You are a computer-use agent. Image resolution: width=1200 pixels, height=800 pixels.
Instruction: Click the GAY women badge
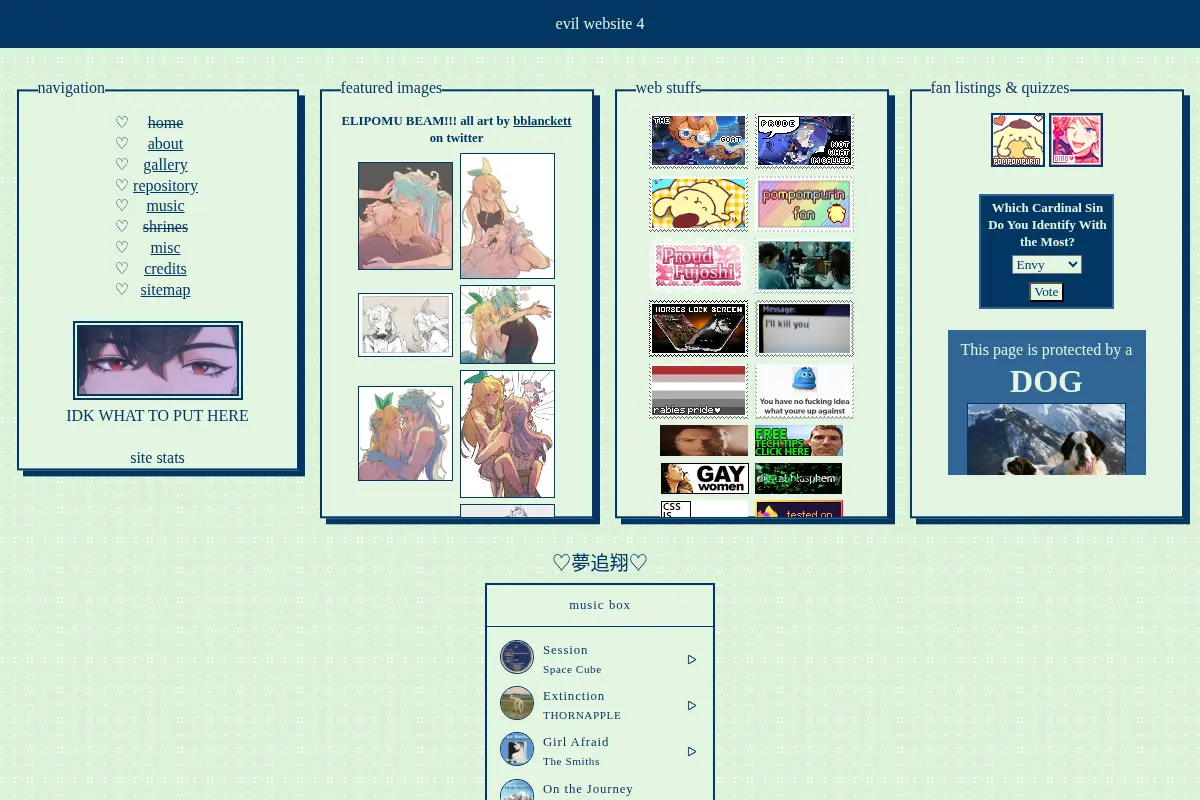(x=704, y=478)
